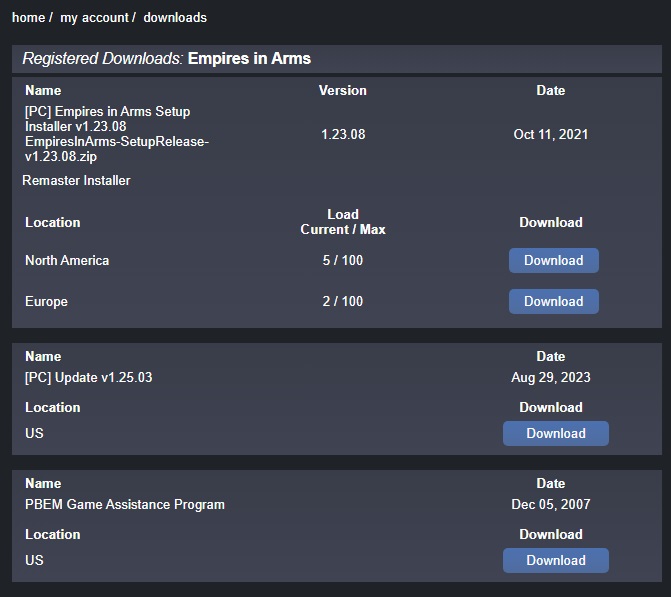
Task: Open the my account breadcrumb link
Action: point(94,18)
